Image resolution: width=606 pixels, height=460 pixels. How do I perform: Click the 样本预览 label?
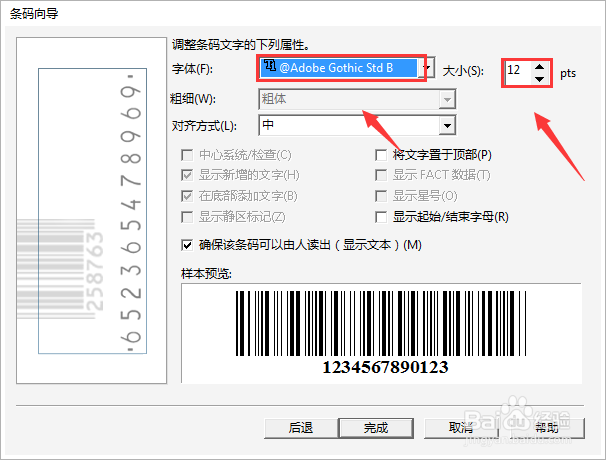[206, 274]
